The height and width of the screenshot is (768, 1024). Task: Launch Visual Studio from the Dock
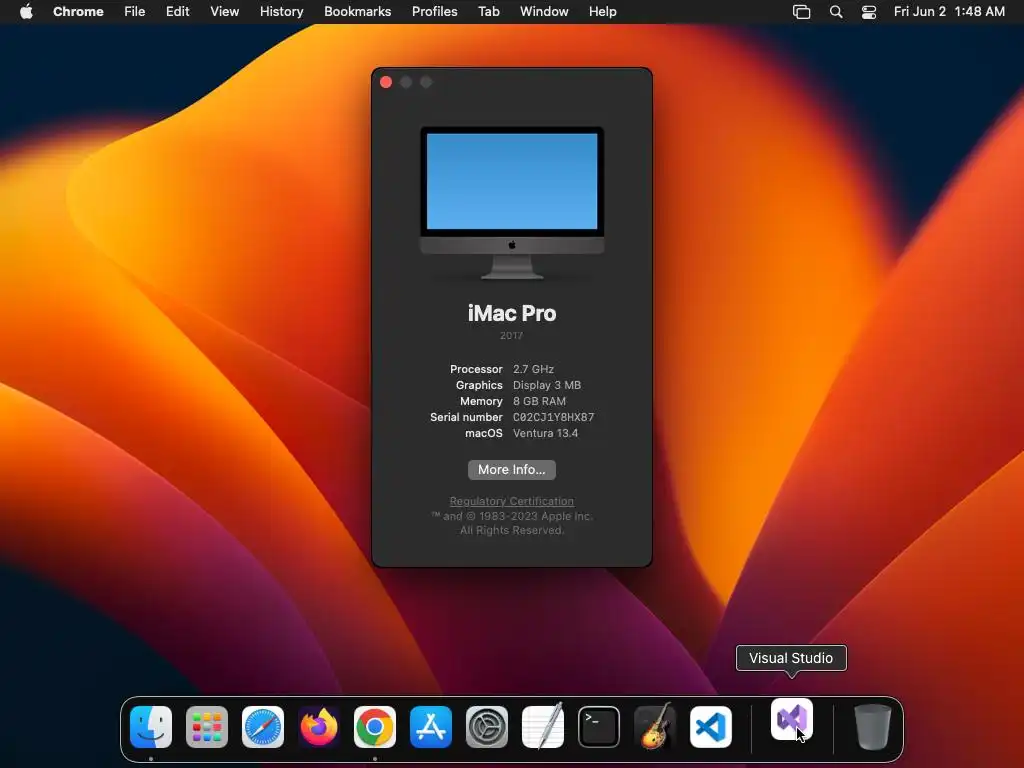(x=792, y=720)
